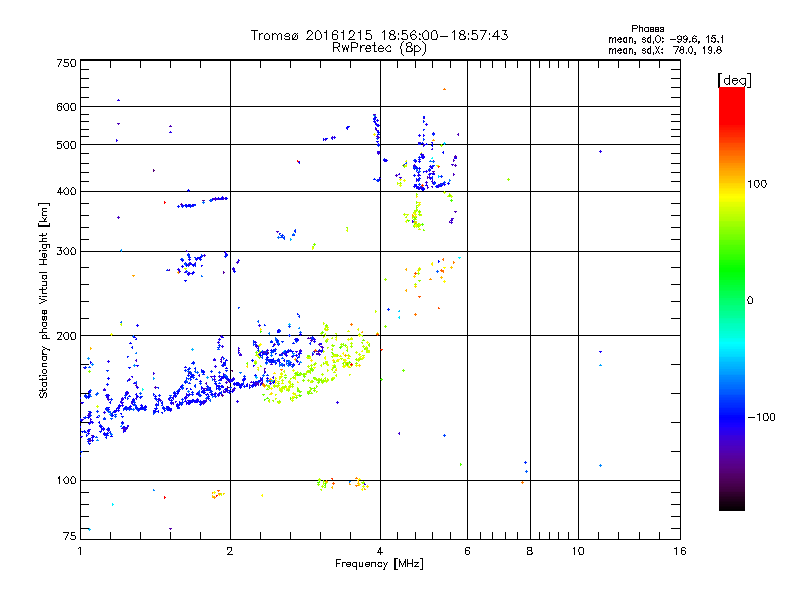The image size is (800, 600).
Task: Click the phase colorbar
Action: point(732,298)
